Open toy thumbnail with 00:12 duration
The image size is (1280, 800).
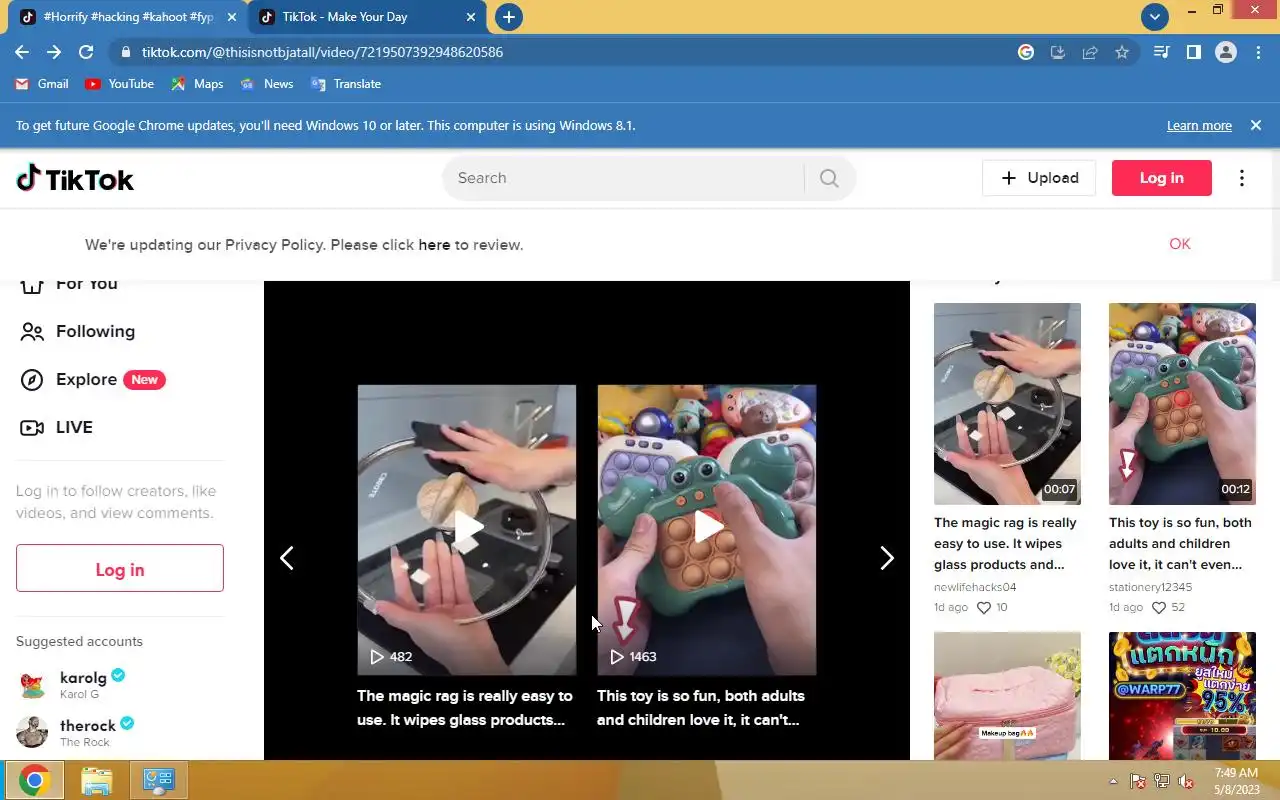(1182, 404)
